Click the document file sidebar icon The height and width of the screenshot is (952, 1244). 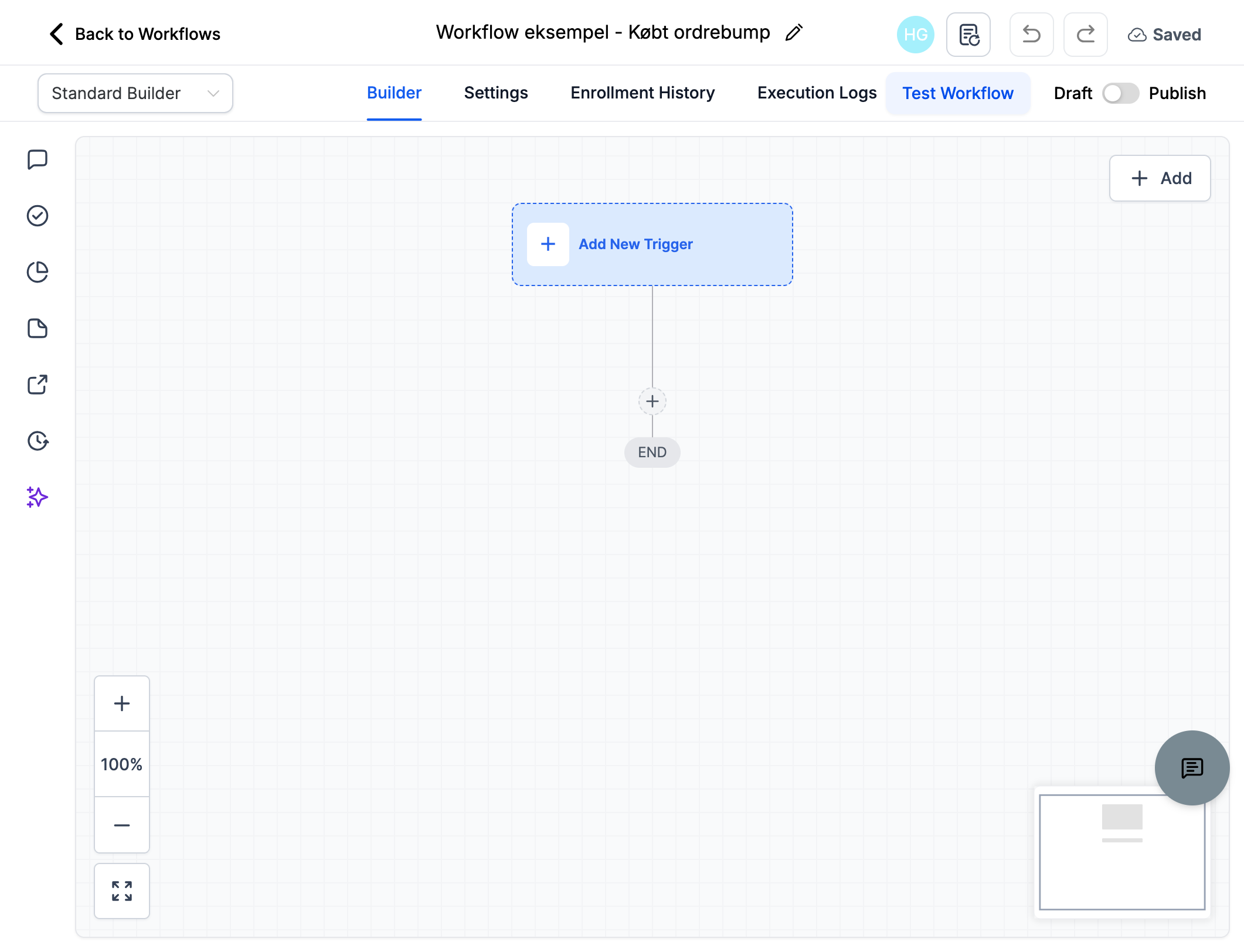(x=38, y=328)
